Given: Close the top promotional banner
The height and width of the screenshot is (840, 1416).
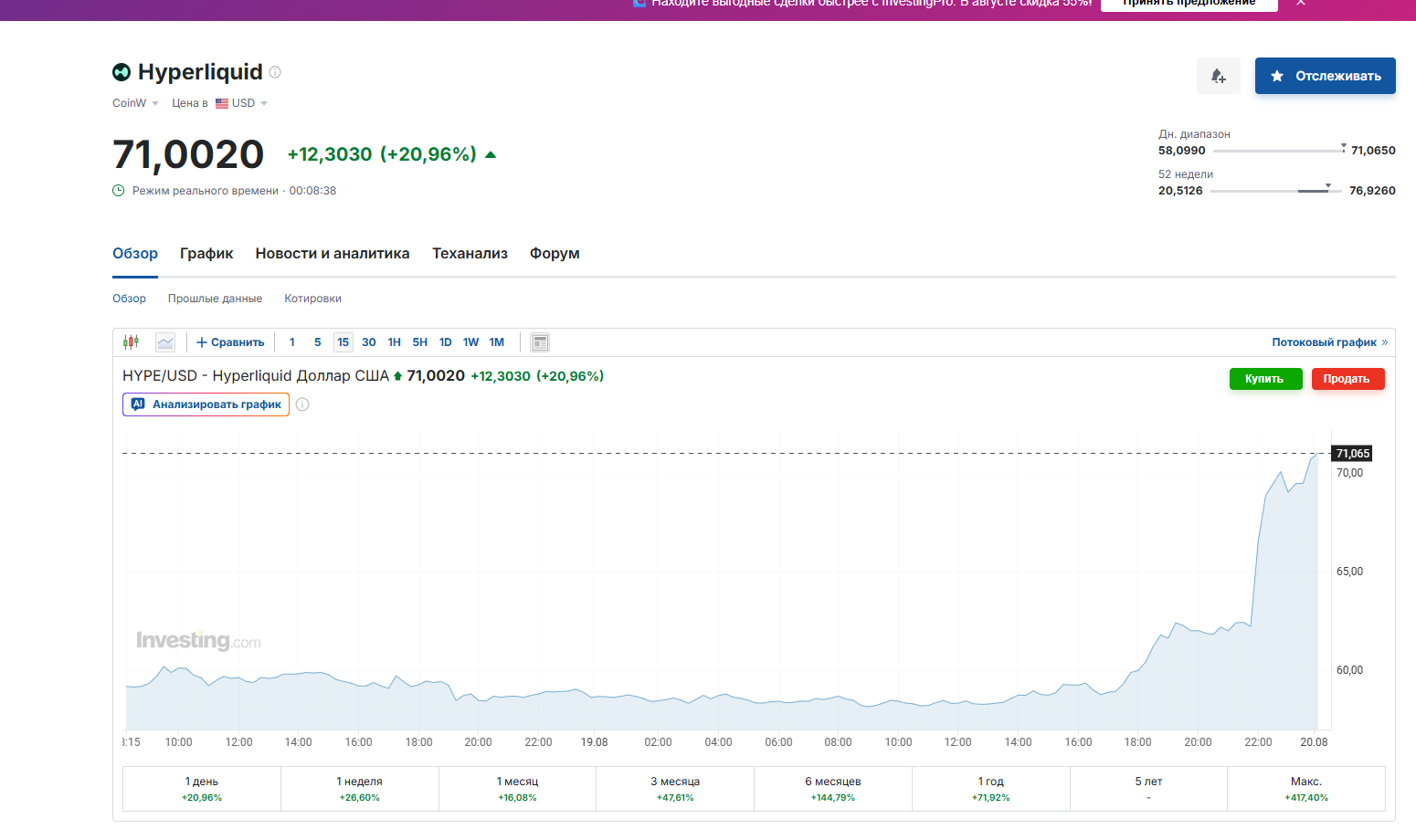Looking at the screenshot, I should pyautogui.click(x=1301, y=3).
